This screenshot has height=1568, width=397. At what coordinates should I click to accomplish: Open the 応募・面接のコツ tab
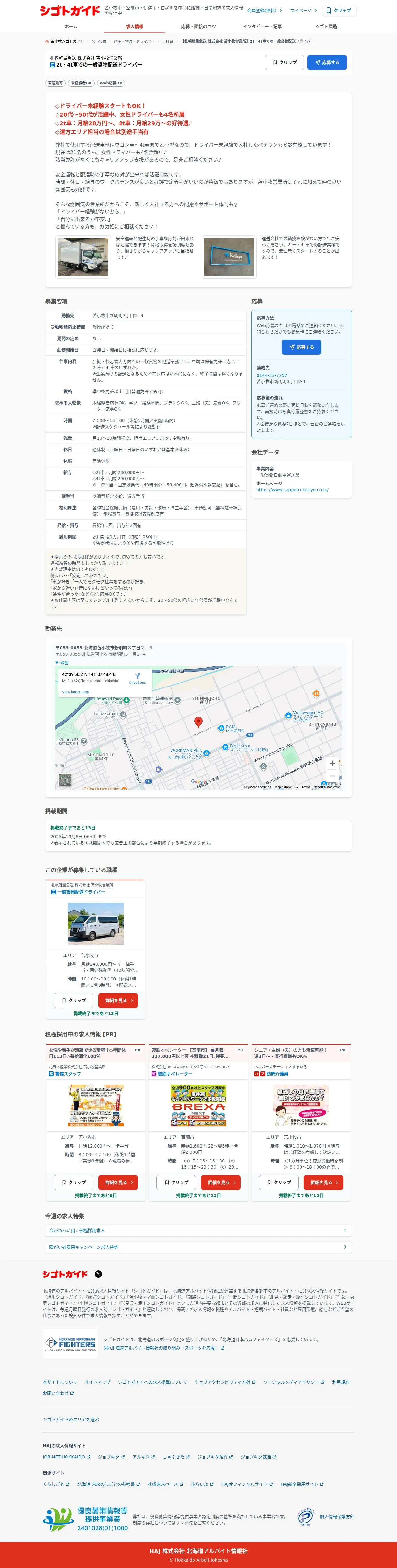(198, 27)
